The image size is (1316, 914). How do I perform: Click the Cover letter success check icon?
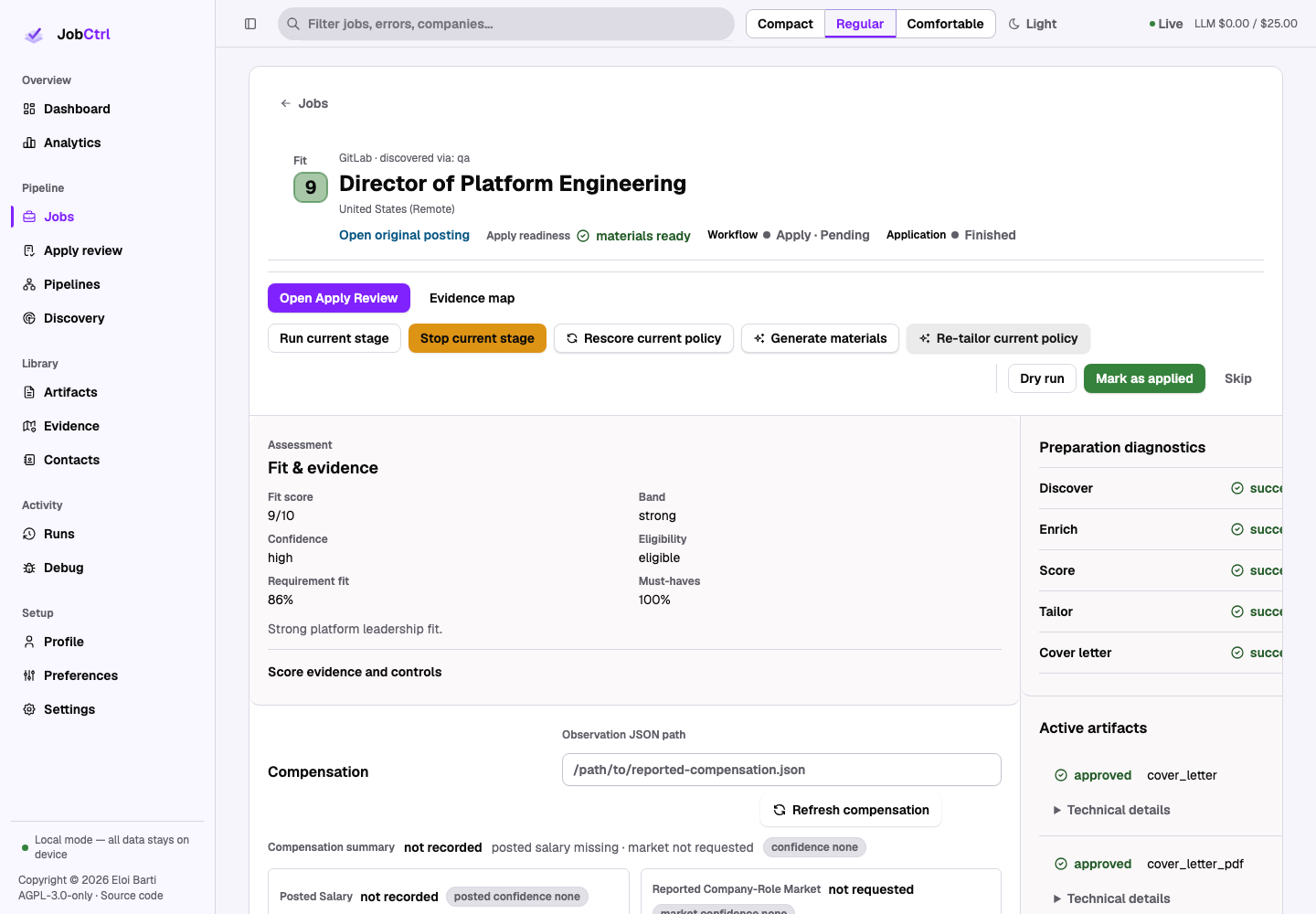tap(1237, 653)
